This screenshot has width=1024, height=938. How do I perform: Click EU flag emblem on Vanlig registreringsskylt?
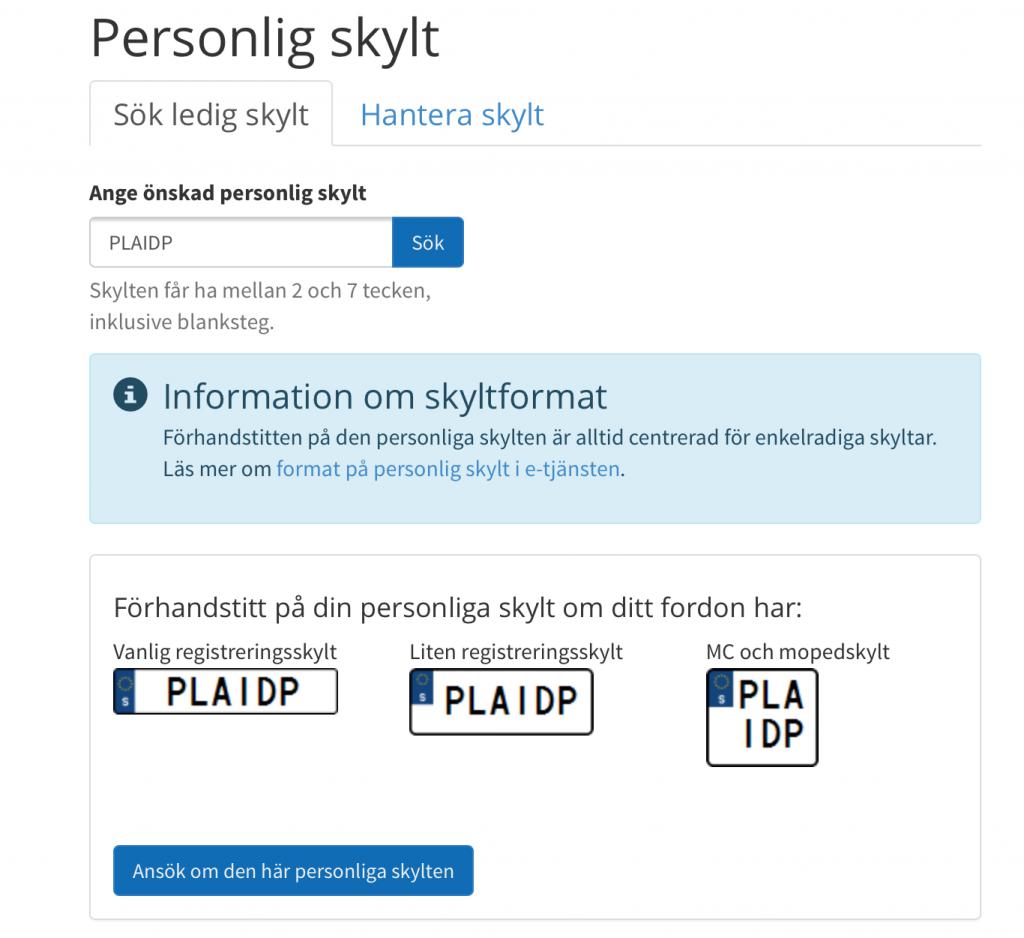pyautogui.click(x=125, y=691)
